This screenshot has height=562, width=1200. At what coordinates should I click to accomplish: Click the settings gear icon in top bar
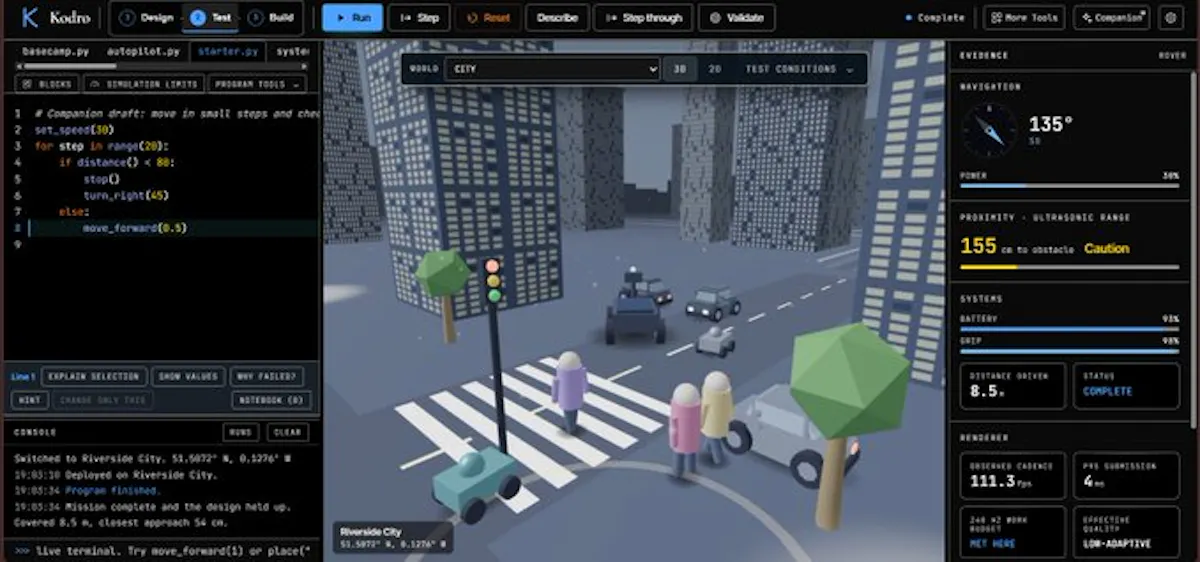[1169, 17]
